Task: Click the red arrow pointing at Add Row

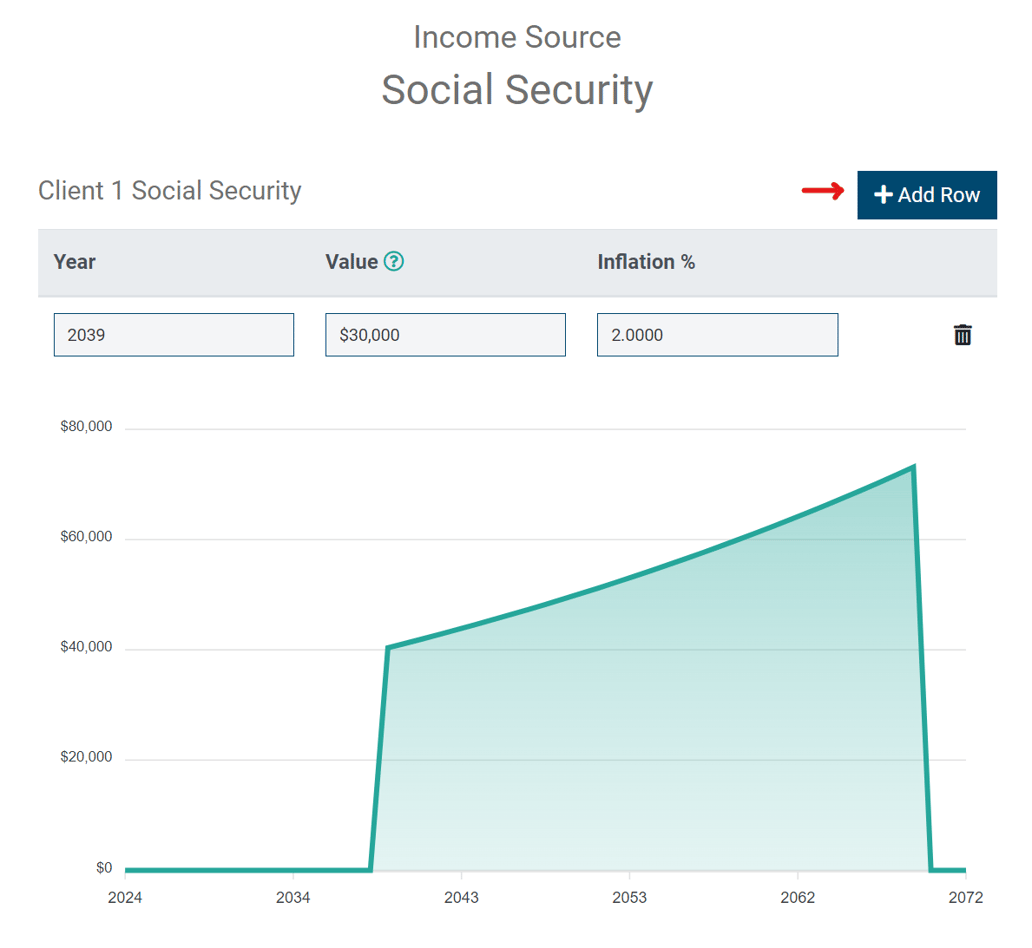Action: pyautogui.click(x=823, y=191)
